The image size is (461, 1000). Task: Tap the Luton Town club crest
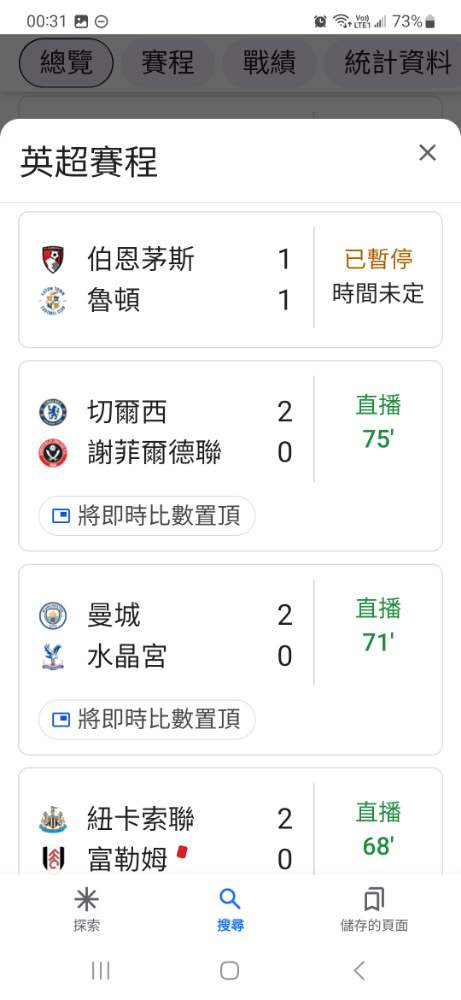coord(53,300)
